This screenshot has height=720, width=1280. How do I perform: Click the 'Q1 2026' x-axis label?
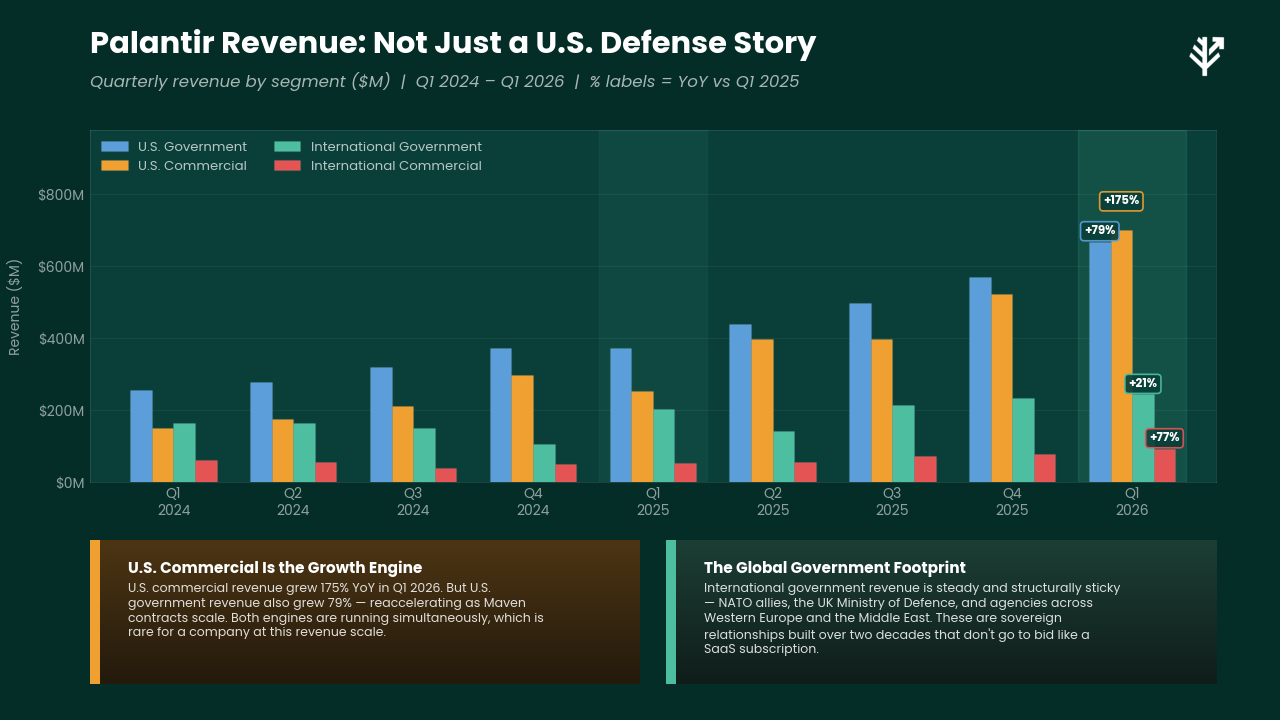pos(1132,502)
